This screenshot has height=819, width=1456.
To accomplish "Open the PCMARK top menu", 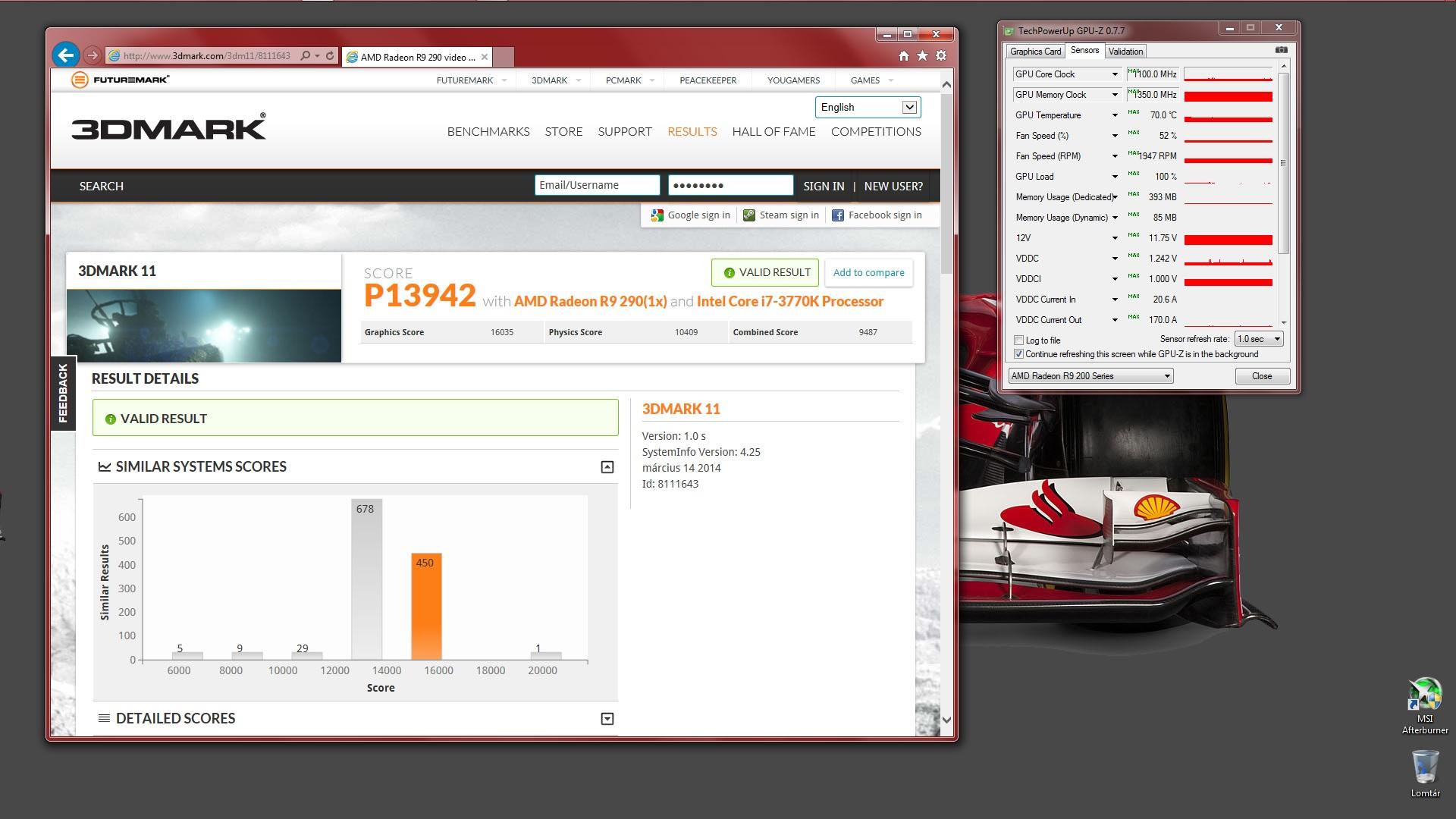I will click(629, 80).
